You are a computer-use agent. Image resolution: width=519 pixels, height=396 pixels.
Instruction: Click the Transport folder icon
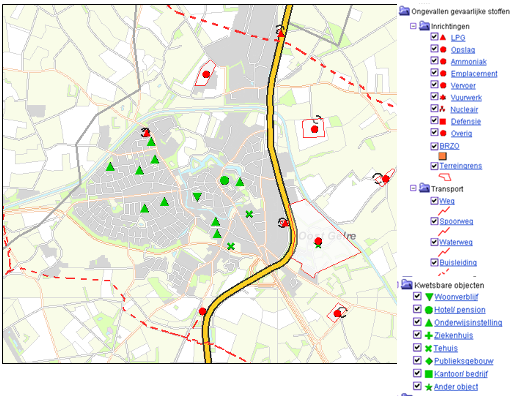pyautogui.click(x=424, y=188)
